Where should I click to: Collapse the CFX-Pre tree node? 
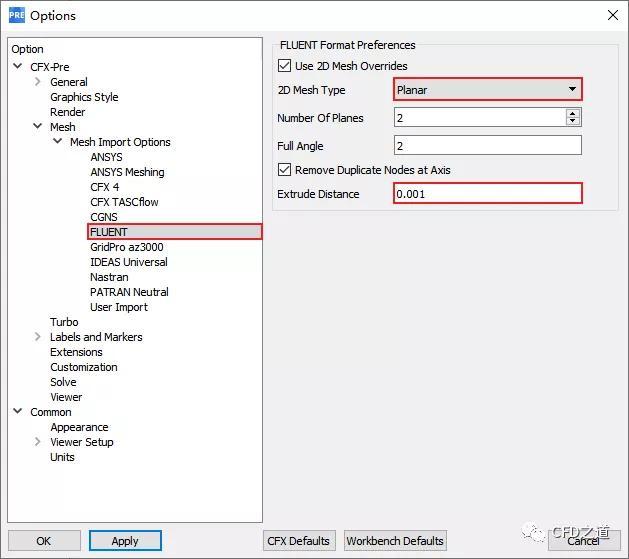[18, 66]
